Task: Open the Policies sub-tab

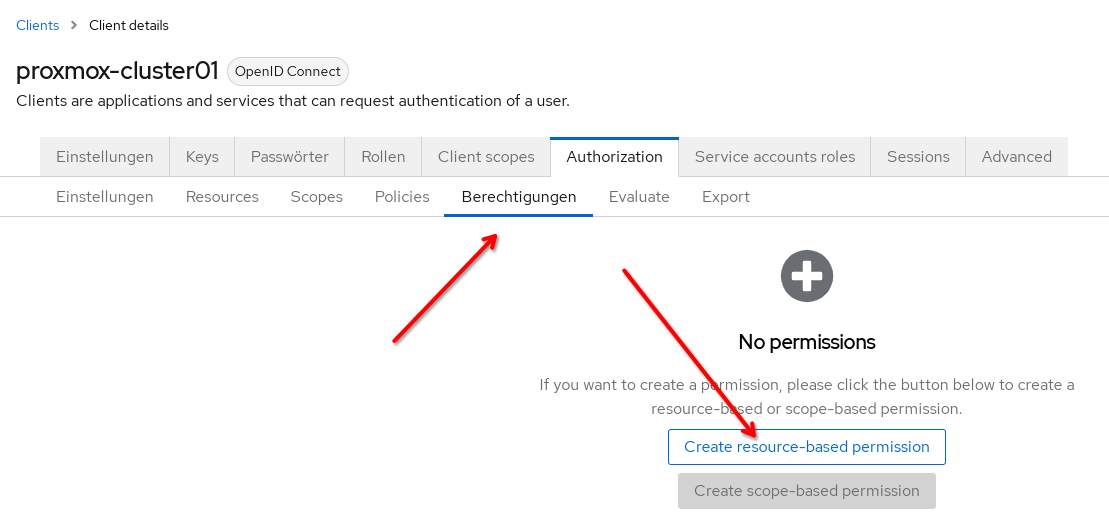Action: (402, 197)
